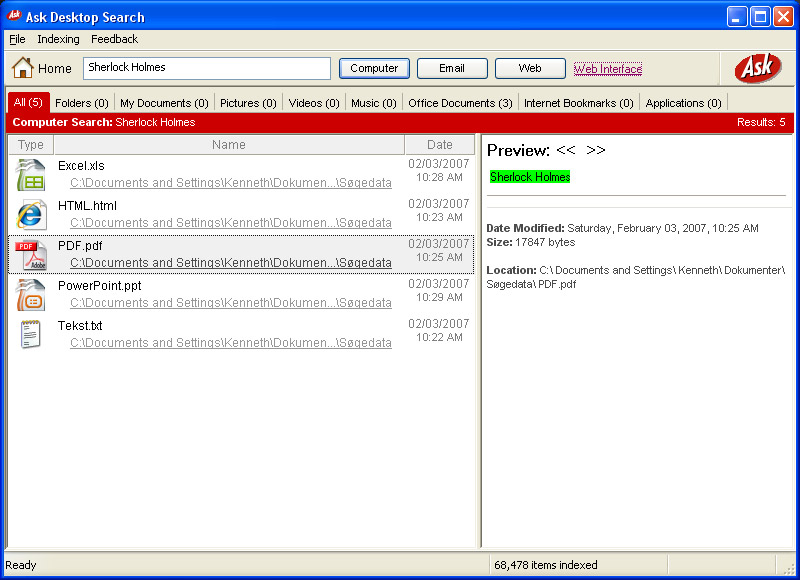Sort results by the Type column header
Viewport: 800px width, 580px height.
click(31, 145)
